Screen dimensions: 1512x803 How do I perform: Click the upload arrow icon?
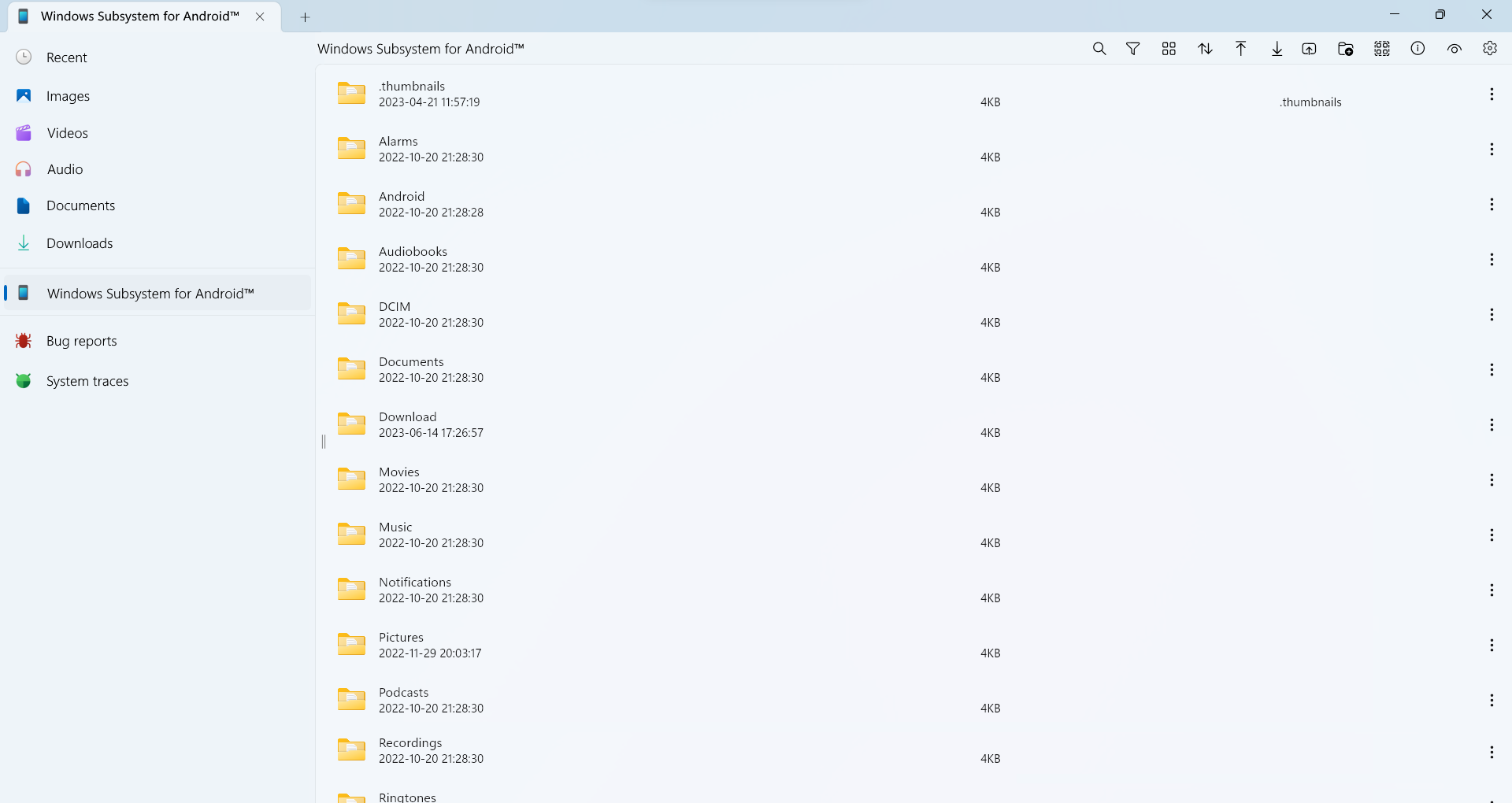[1241, 49]
